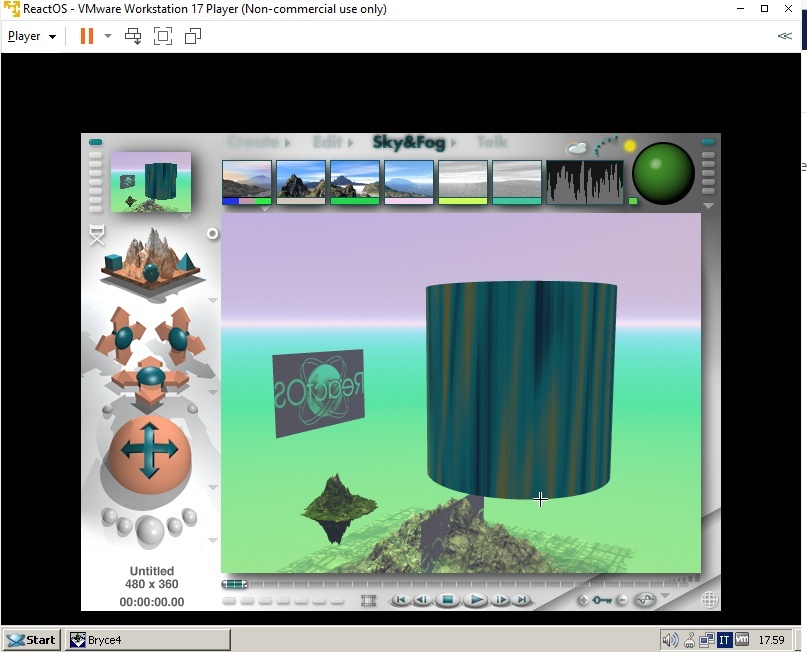This screenshot has width=807, height=652.
Task: Click the timeline scrubber handle
Action: [x=235, y=584]
